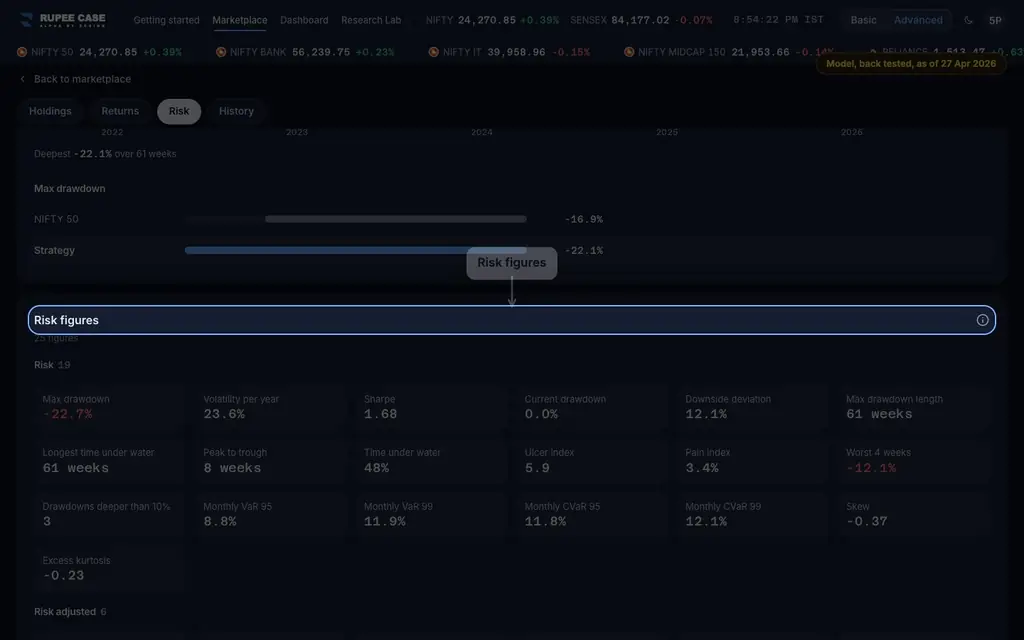Click the Downside deviation 12.1% figure
1024x640 pixels.
(x=751, y=408)
